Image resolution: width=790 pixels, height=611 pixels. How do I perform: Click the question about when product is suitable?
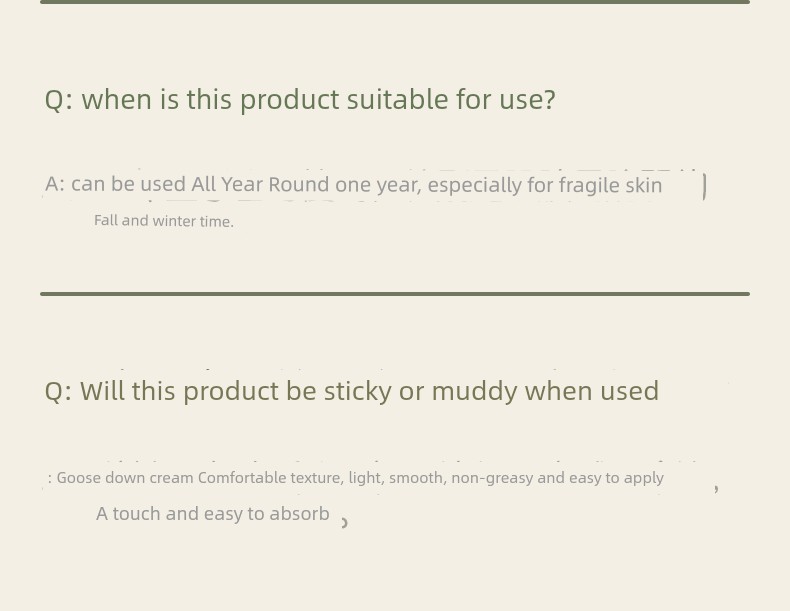click(300, 100)
